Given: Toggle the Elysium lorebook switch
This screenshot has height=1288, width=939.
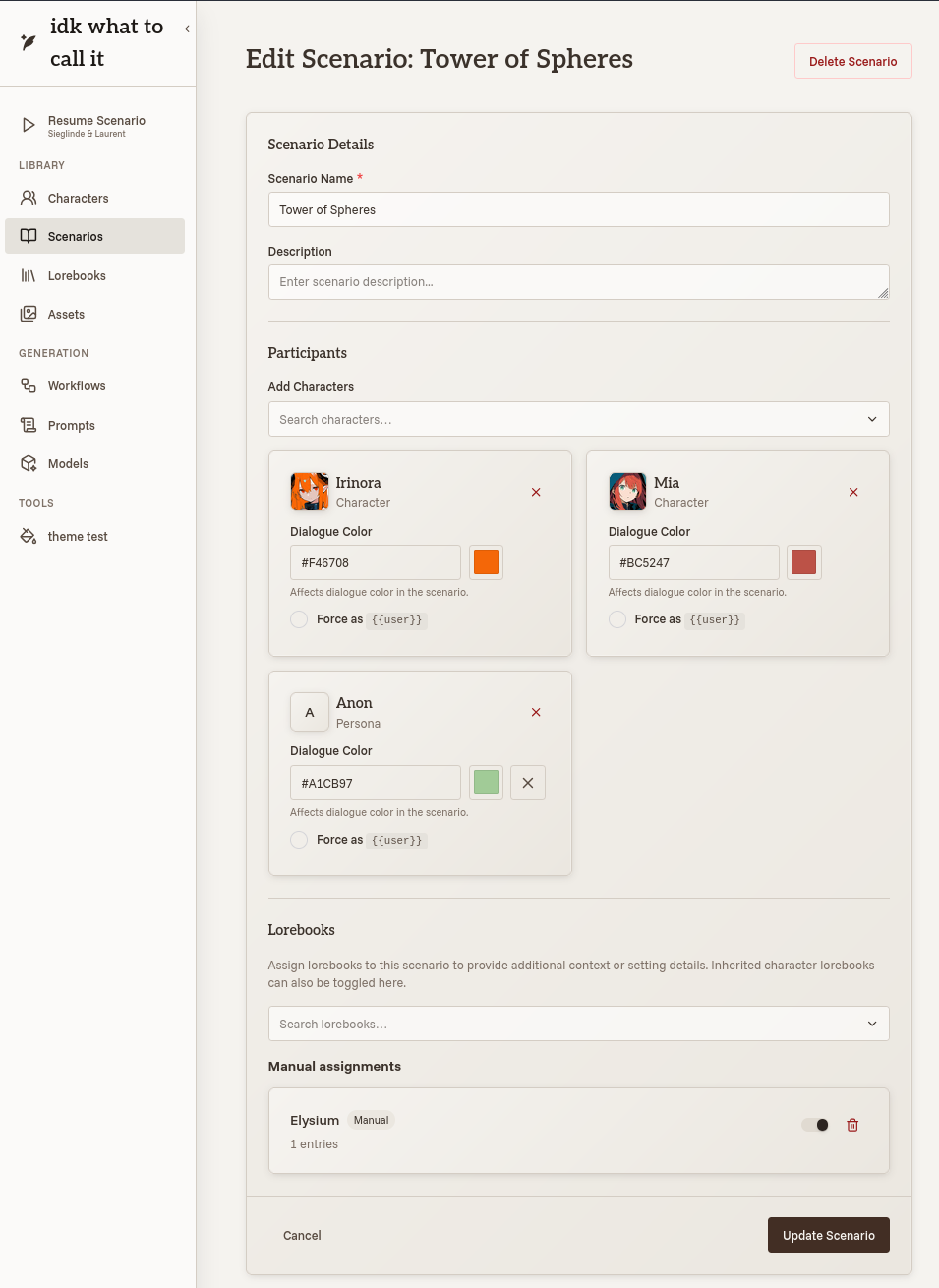Looking at the screenshot, I should tap(815, 1125).
